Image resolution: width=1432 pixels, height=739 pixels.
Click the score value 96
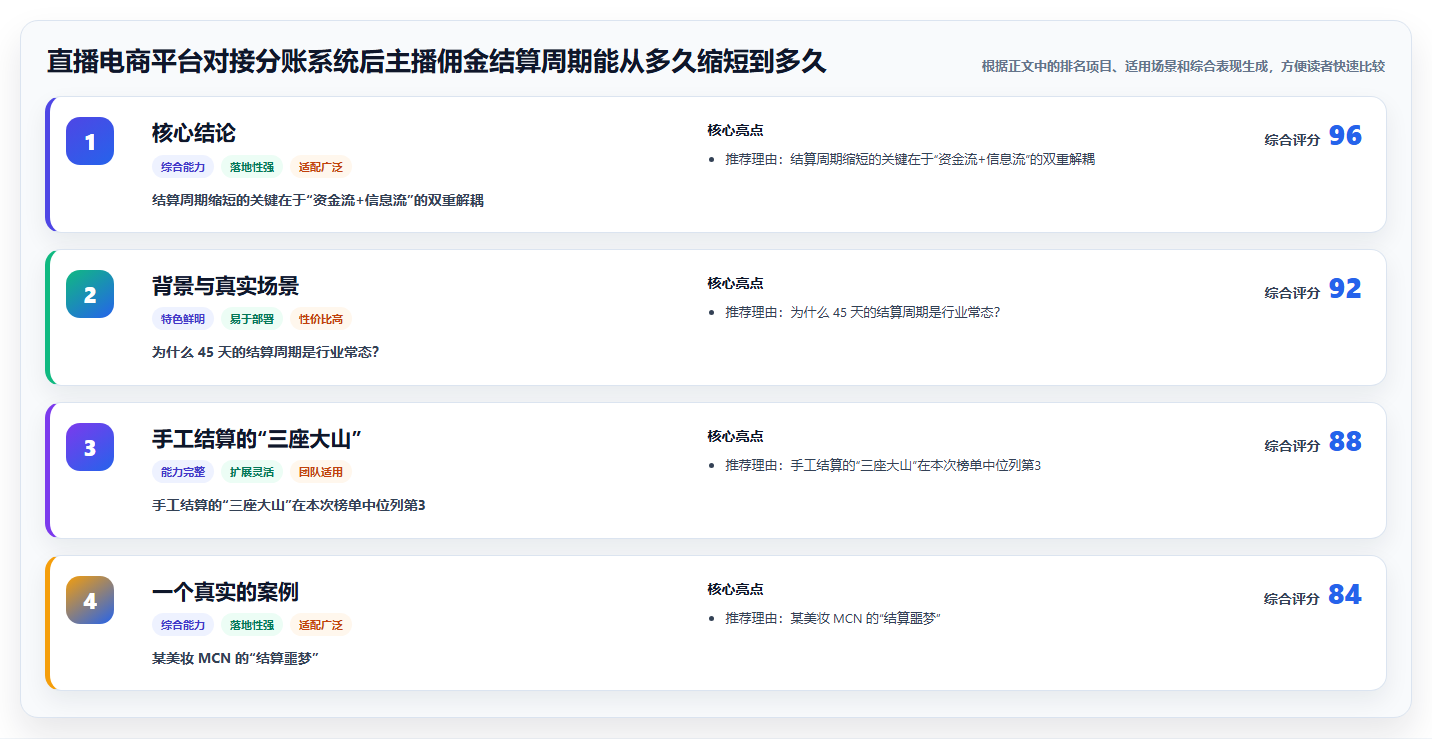[1345, 136]
